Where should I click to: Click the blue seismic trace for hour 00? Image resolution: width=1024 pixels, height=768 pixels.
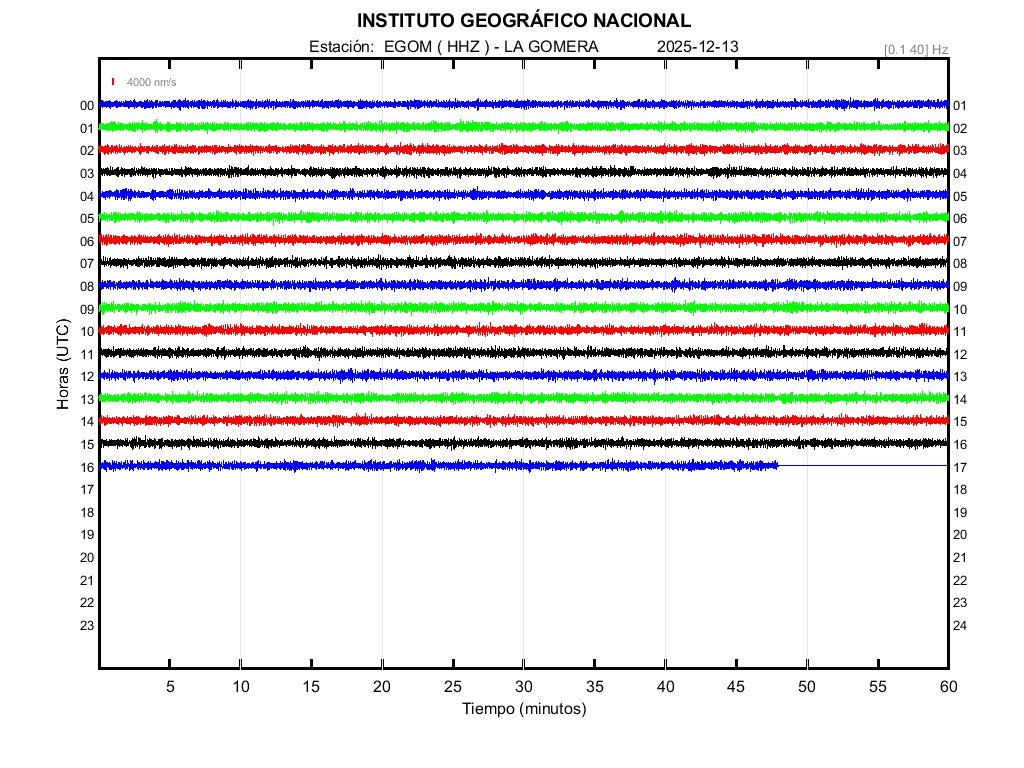click(523, 104)
